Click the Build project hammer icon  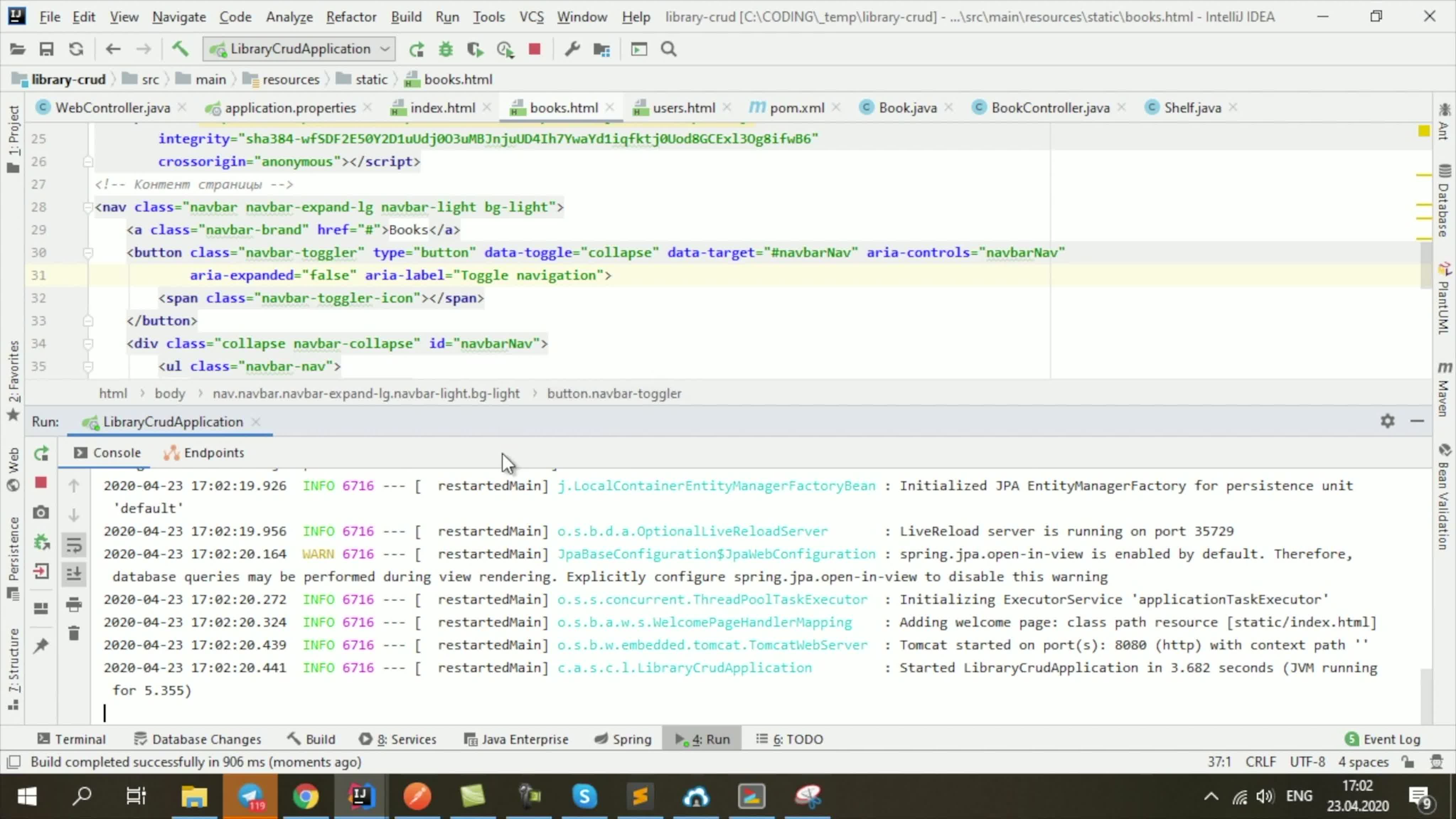click(x=180, y=50)
